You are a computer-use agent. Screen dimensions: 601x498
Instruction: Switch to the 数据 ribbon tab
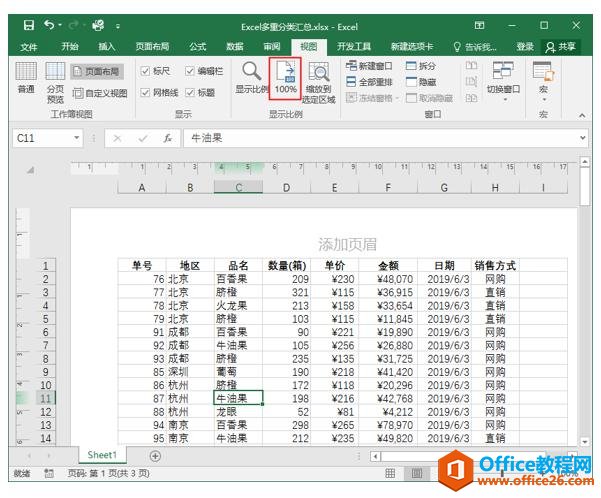(235, 47)
